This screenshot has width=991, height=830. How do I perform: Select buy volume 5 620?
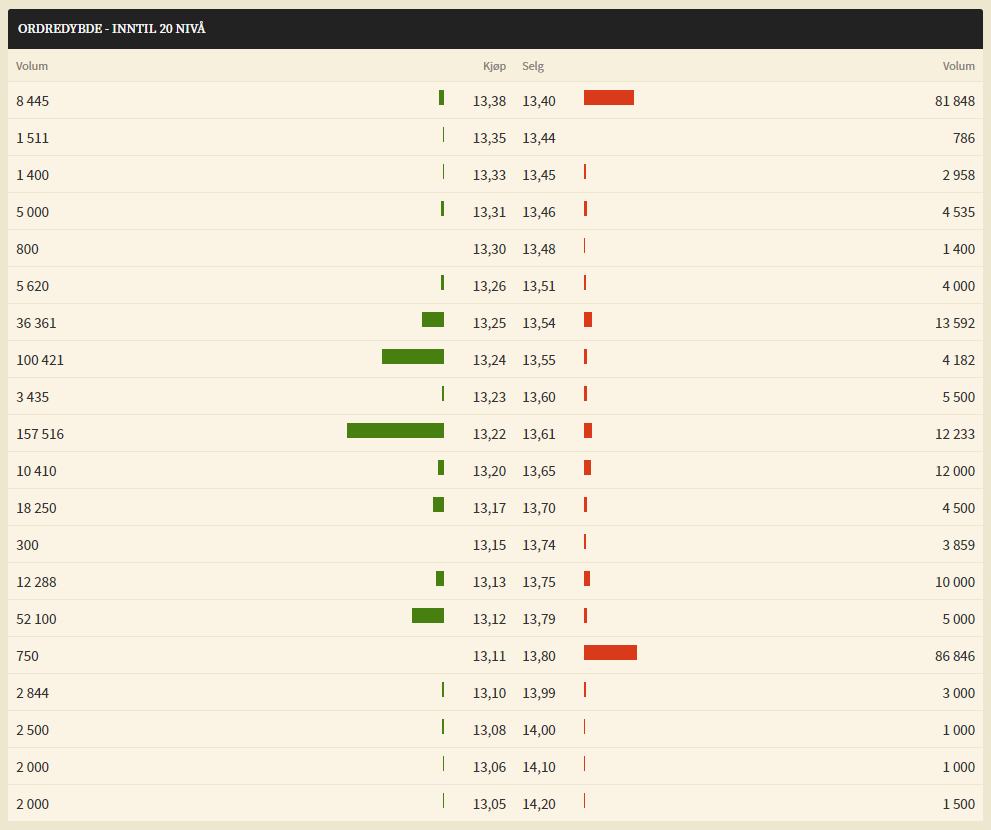point(32,286)
